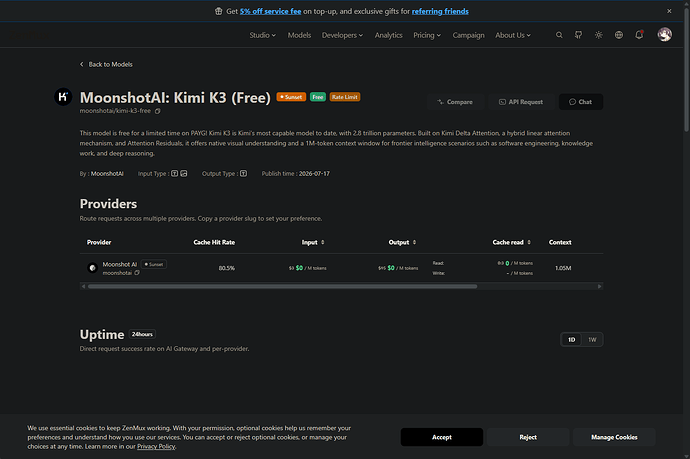
Task: Open the 5% off service fee link
Action: coord(271,11)
